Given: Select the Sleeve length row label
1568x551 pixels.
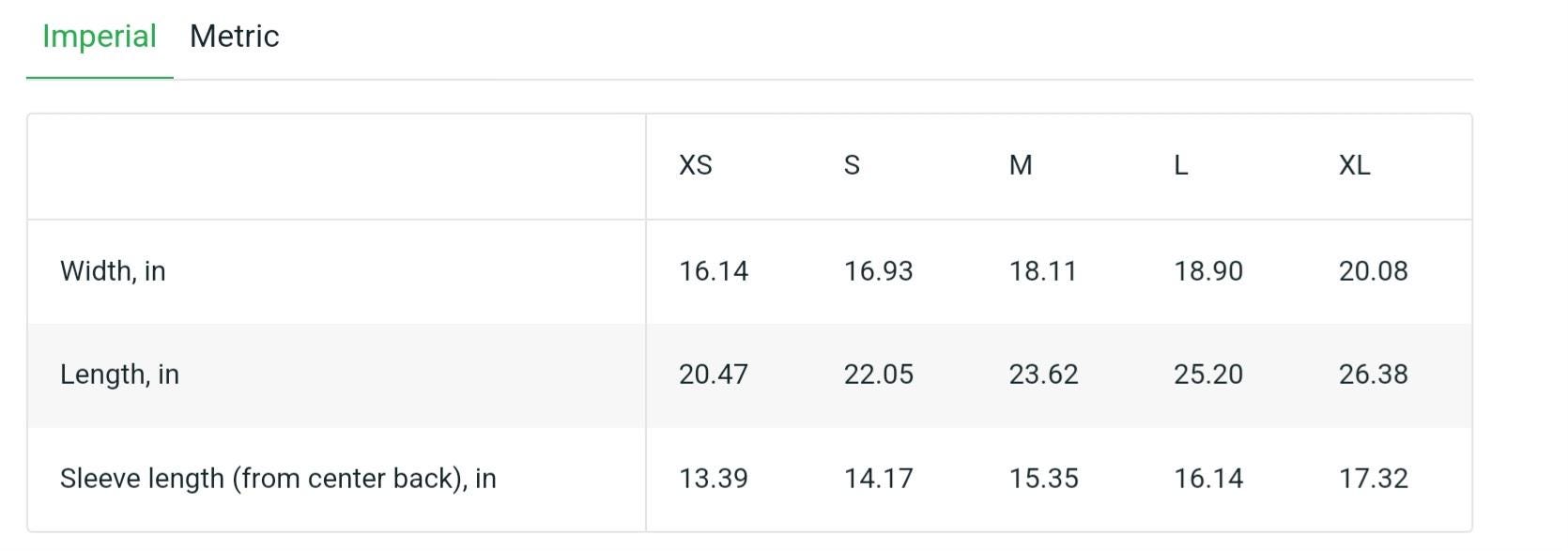Looking at the screenshot, I should pyautogui.click(x=278, y=479).
